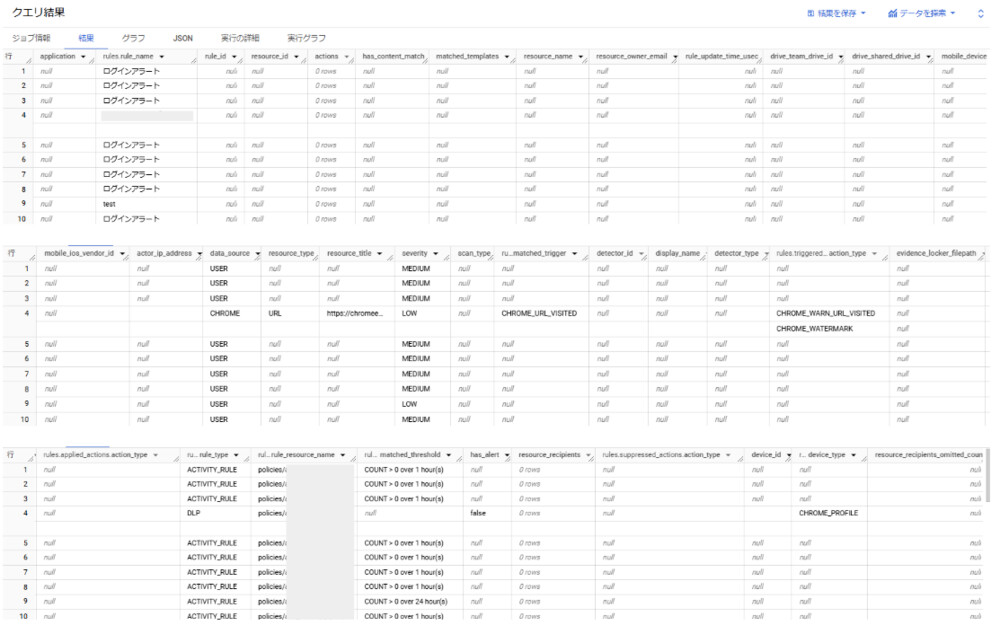This screenshot has width=1000, height=634.
Task: Click the https://chromee... resource title cell
Action: coord(355,314)
